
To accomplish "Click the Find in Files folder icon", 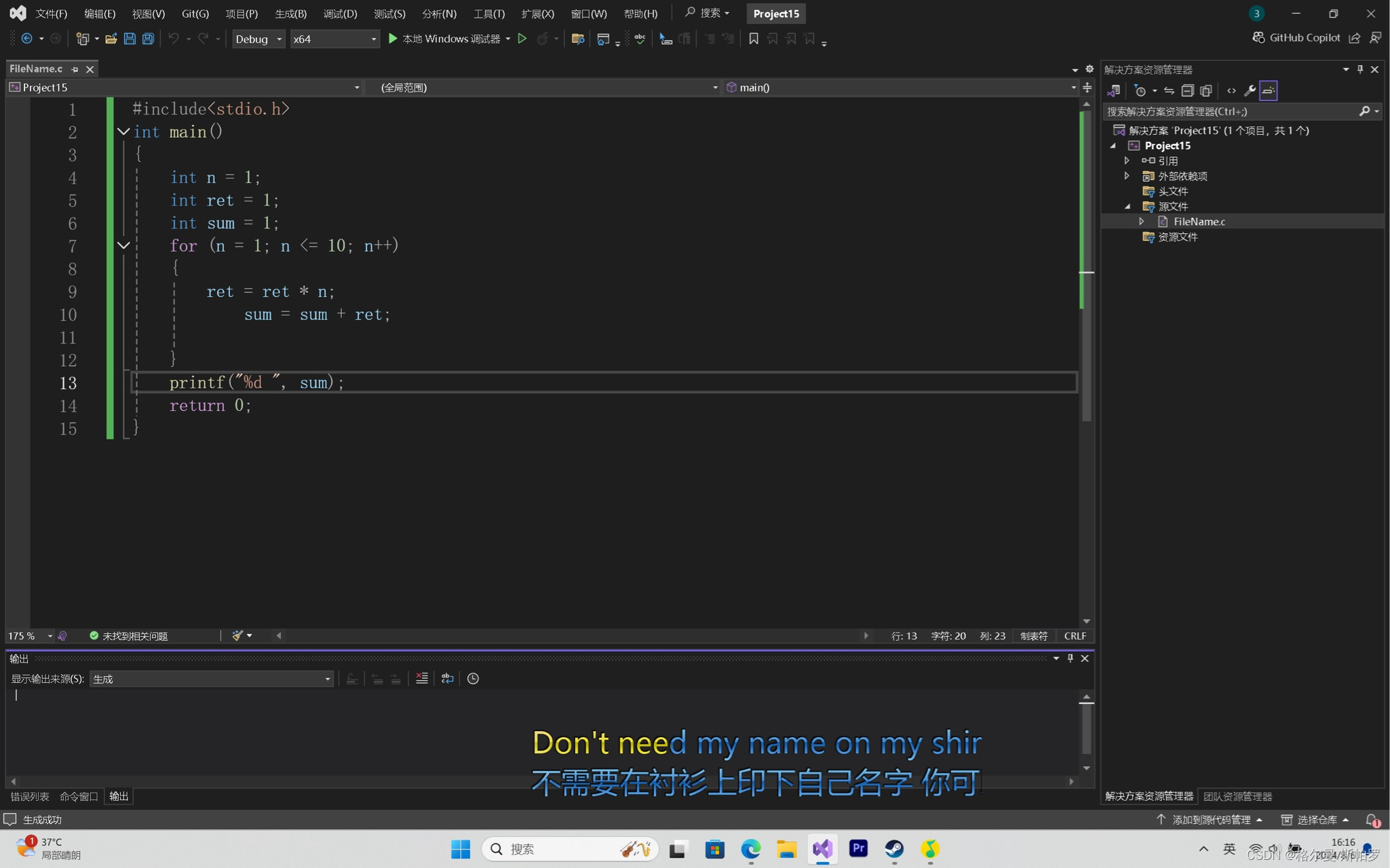I will [578, 39].
